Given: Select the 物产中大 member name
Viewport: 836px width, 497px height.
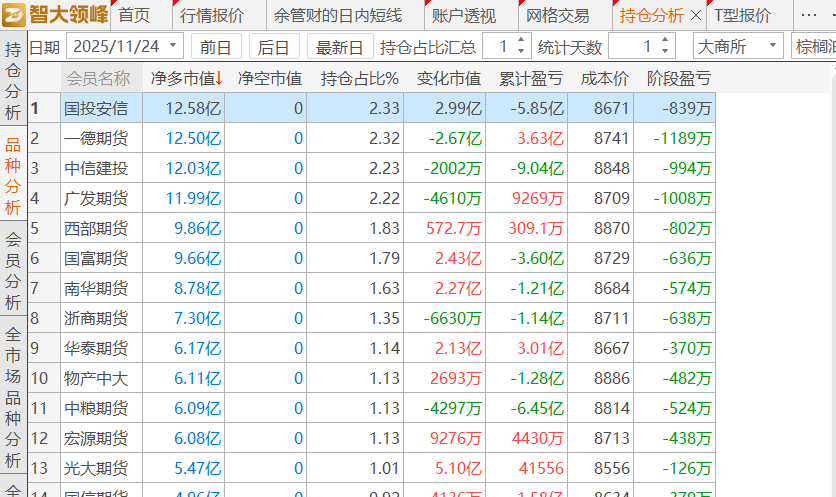Looking at the screenshot, I should 96,378.
